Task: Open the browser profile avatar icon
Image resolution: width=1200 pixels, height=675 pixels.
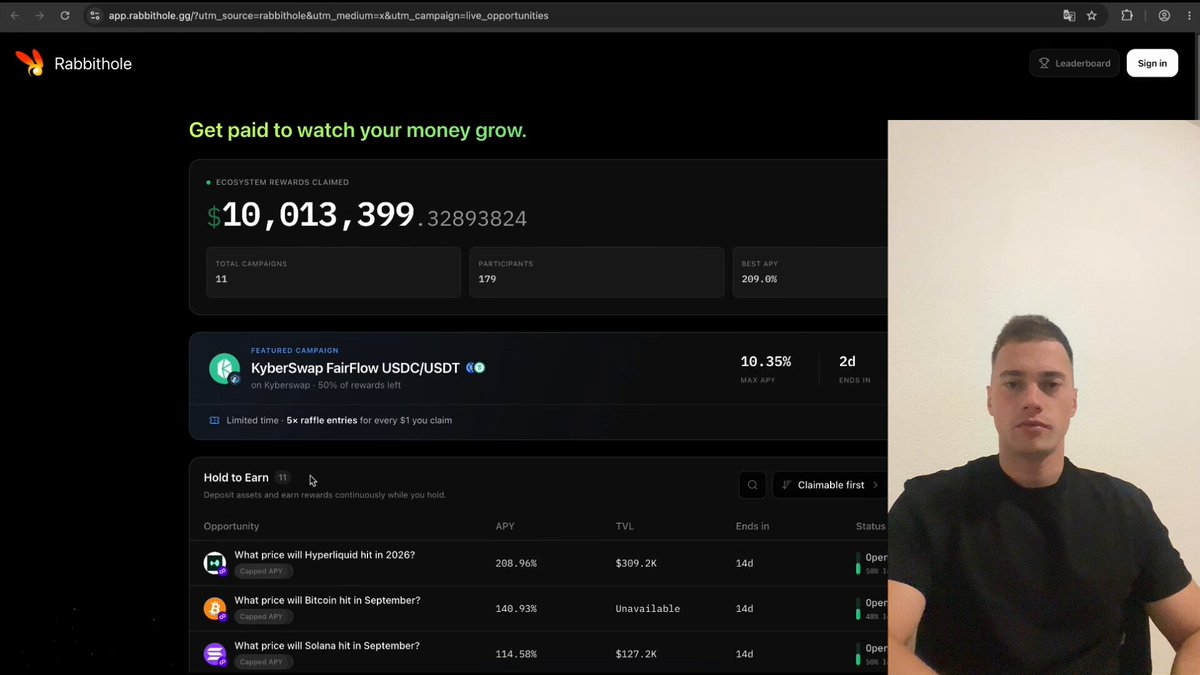Action: pyautogui.click(x=1164, y=16)
